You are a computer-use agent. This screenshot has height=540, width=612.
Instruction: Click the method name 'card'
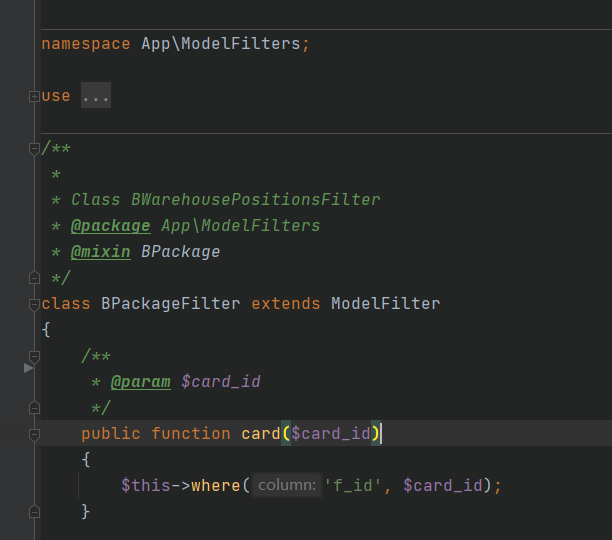(261, 433)
